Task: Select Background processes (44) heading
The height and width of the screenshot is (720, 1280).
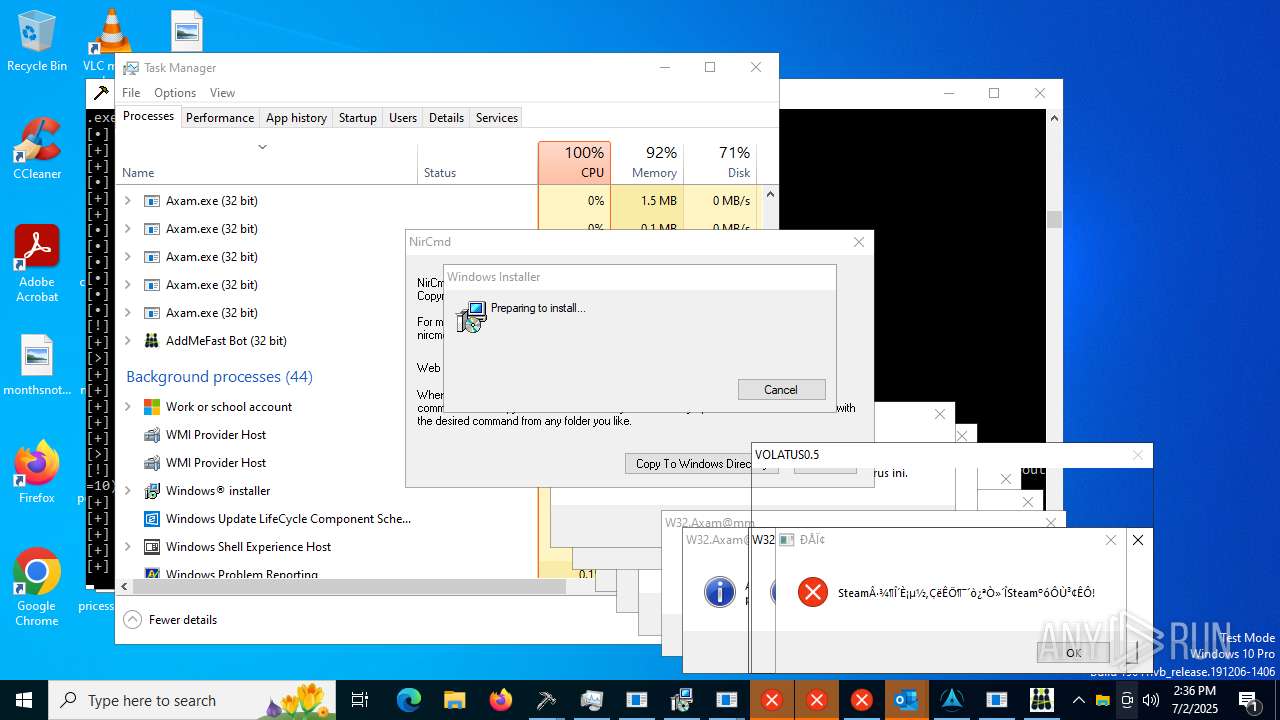Action: click(x=219, y=377)
